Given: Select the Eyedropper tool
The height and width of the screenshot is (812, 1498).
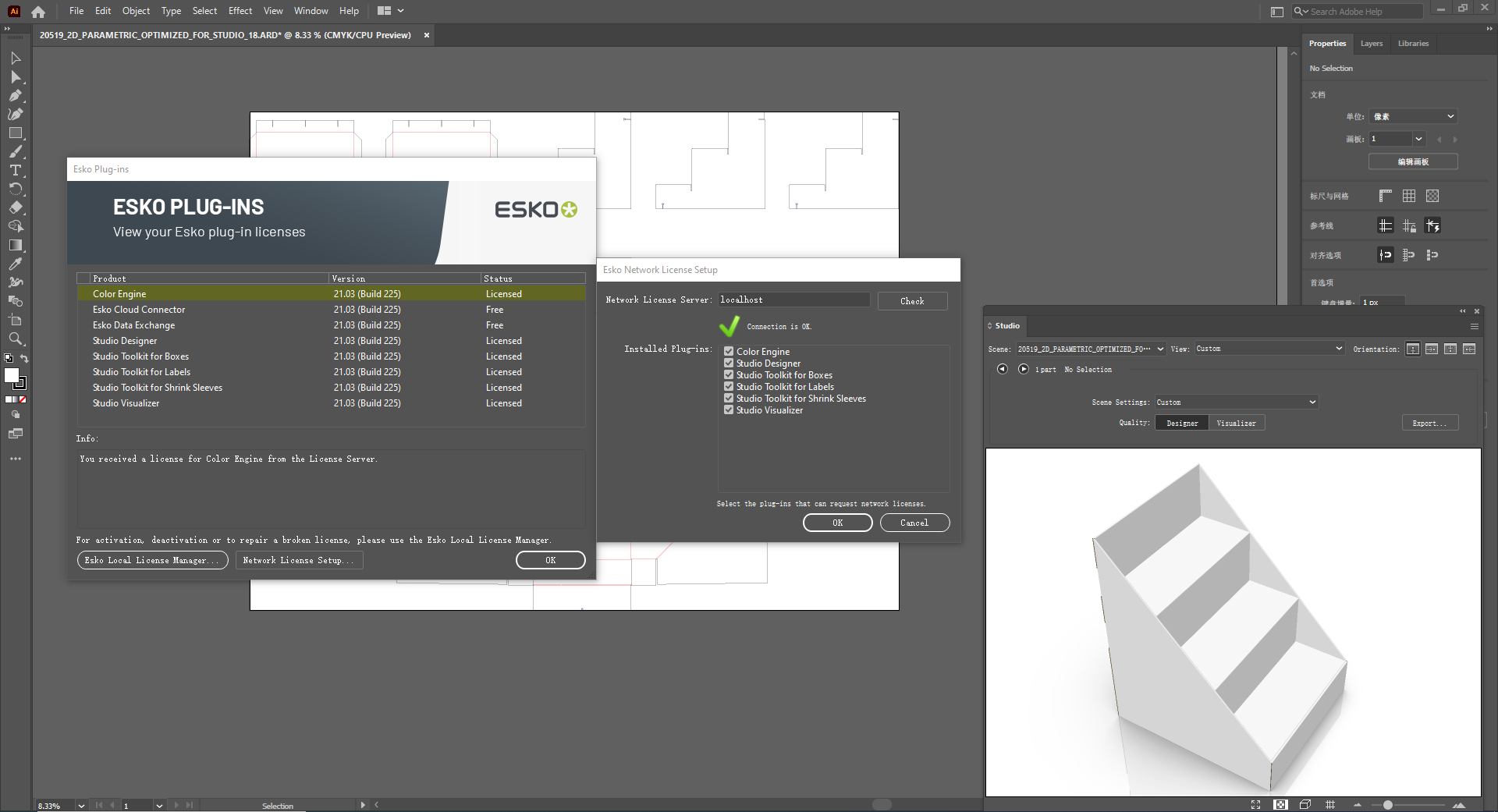Looking at the screenshot, I should click(15, 264).
